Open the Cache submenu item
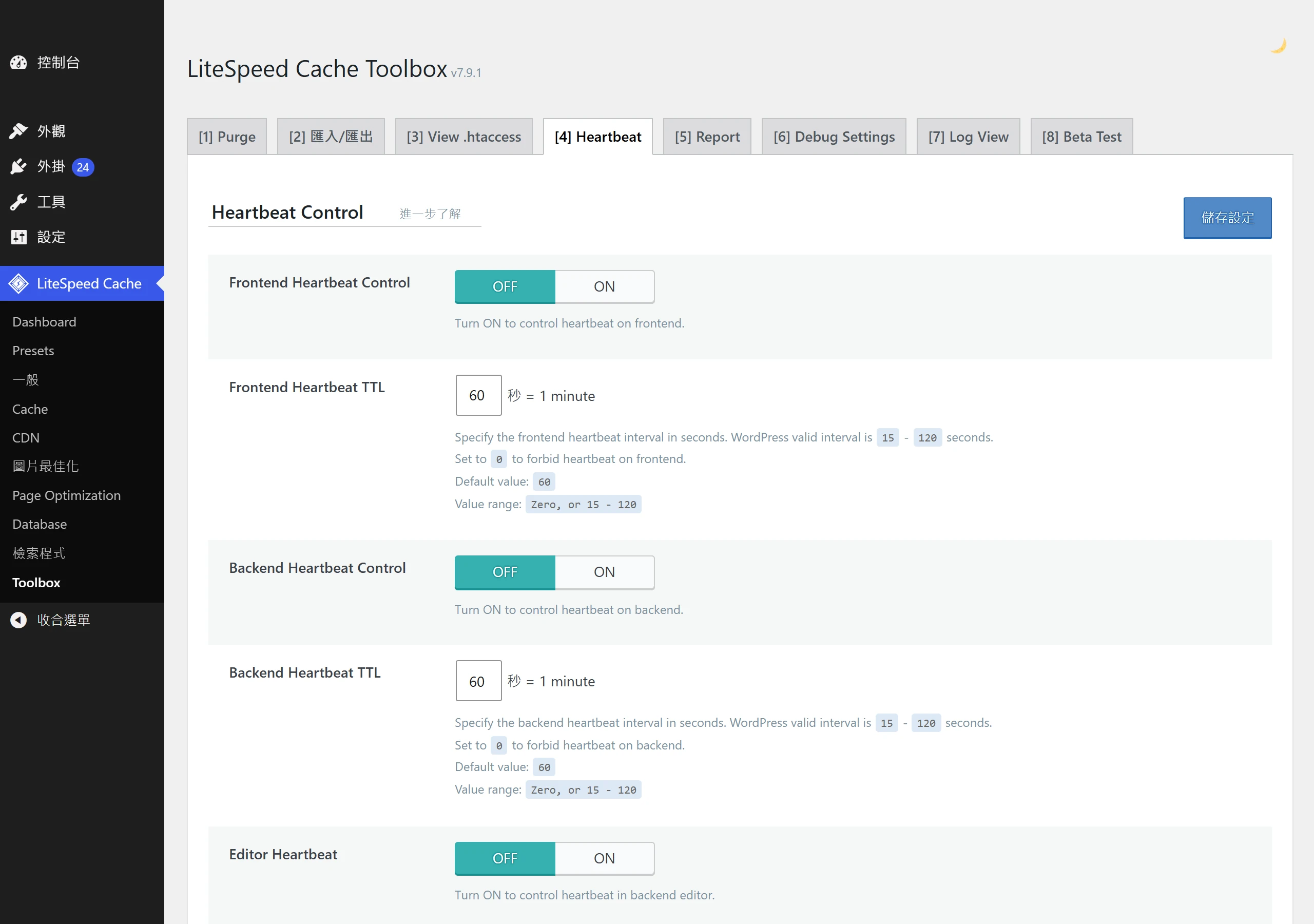Image resolution: width=1314 pixels, height=924 pixels. pos(30,409)
